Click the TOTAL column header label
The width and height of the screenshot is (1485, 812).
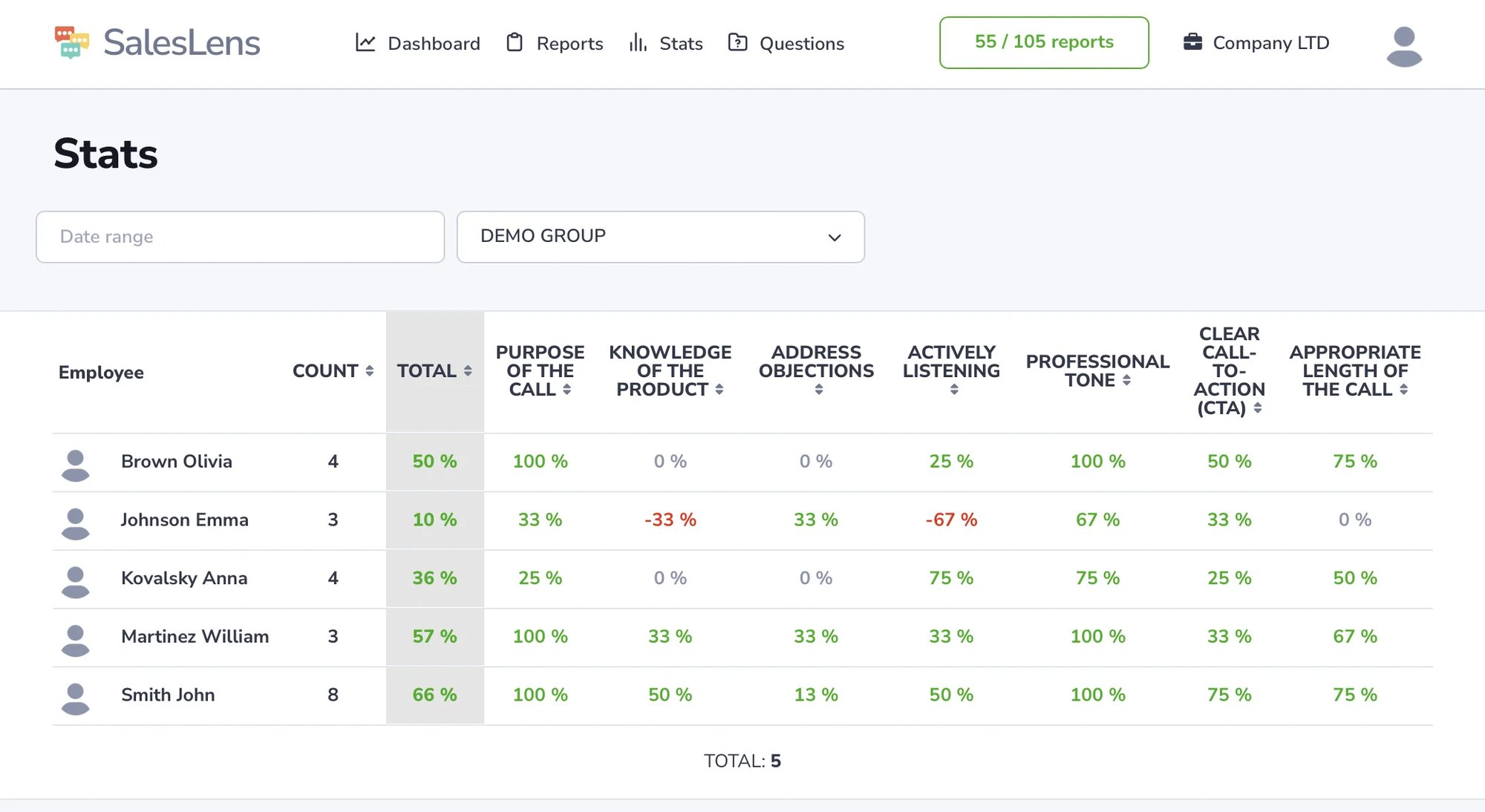click(x=426, y=371)
